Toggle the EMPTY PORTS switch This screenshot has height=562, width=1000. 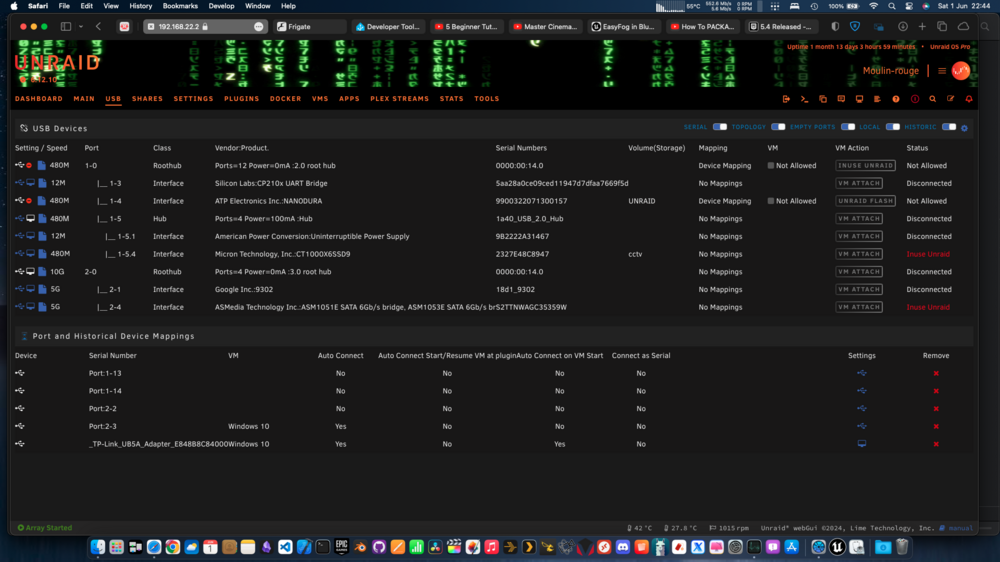[848, 127]
